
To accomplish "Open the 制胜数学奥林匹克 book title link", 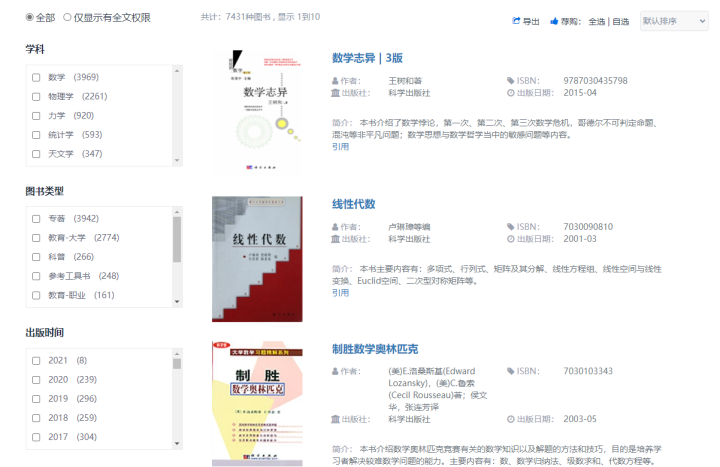I will [x=375, y=349].
